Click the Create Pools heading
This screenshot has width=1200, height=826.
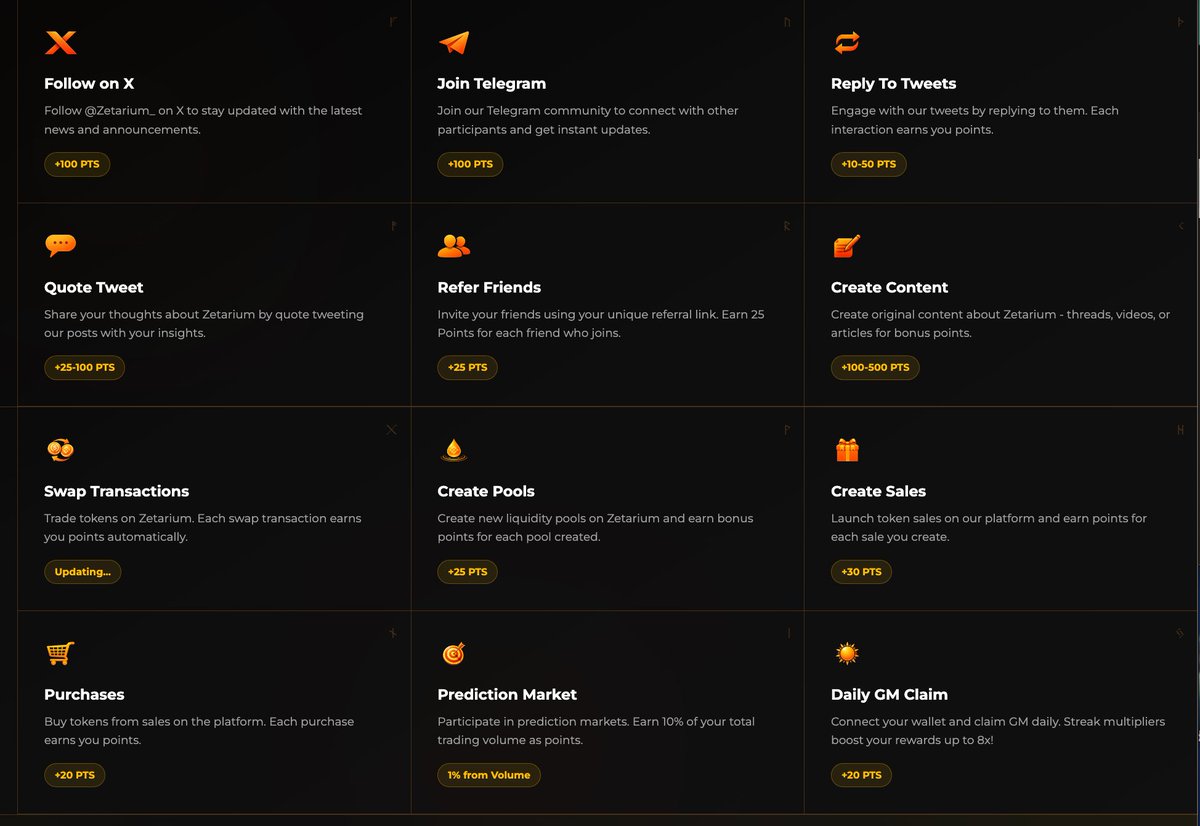486,491
